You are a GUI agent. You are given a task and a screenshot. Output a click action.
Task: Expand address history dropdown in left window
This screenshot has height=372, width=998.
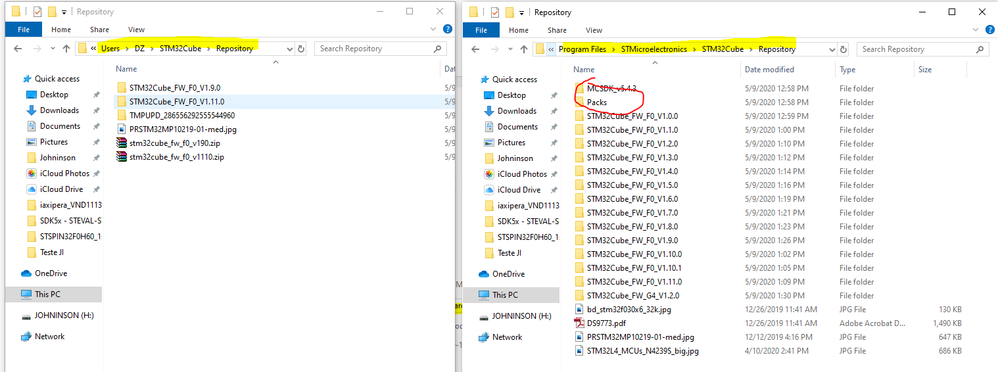point(290,48)
